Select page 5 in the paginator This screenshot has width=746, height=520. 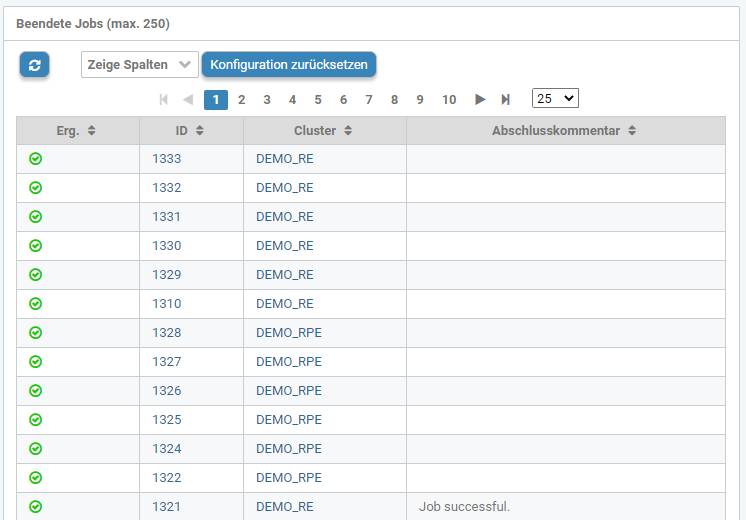(x=318, y=99)
